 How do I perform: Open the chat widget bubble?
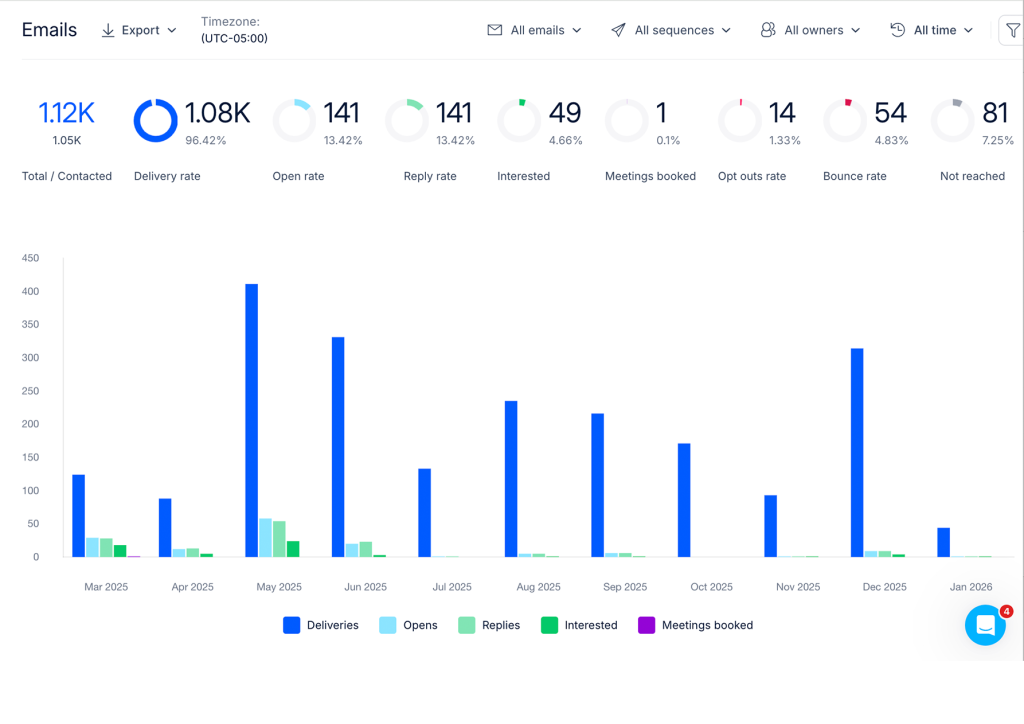pyautogui.click(x=985, y=625)
